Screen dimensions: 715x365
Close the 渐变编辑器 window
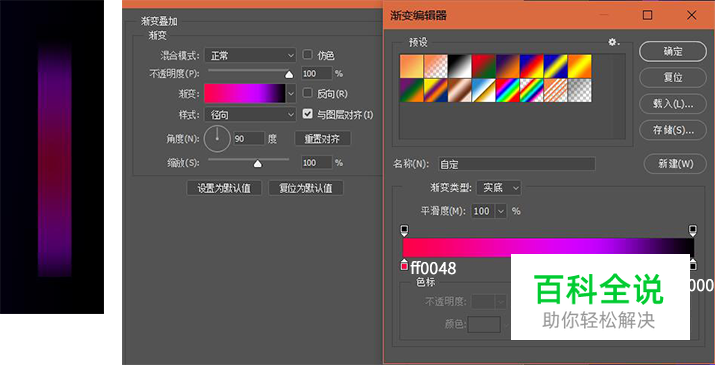pyautogui.click(x=691, y=15)
